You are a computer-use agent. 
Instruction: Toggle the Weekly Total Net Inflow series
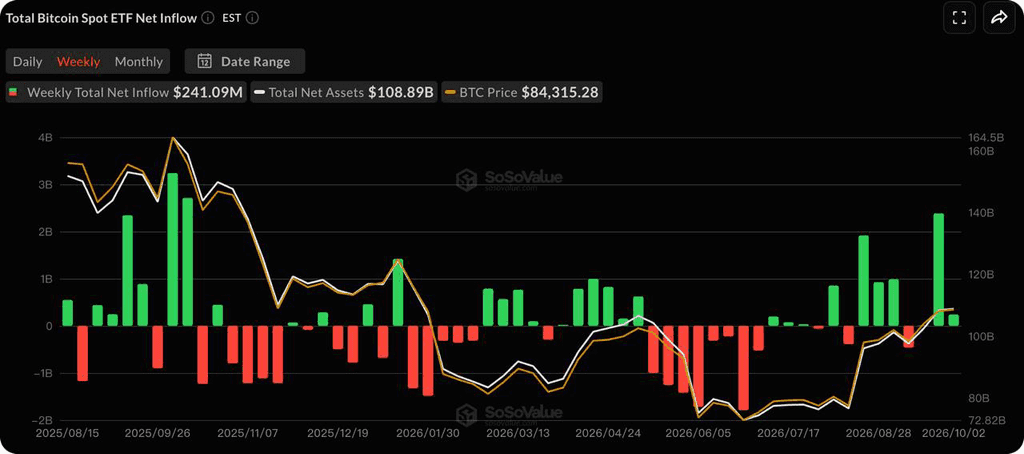click(126, 93)
